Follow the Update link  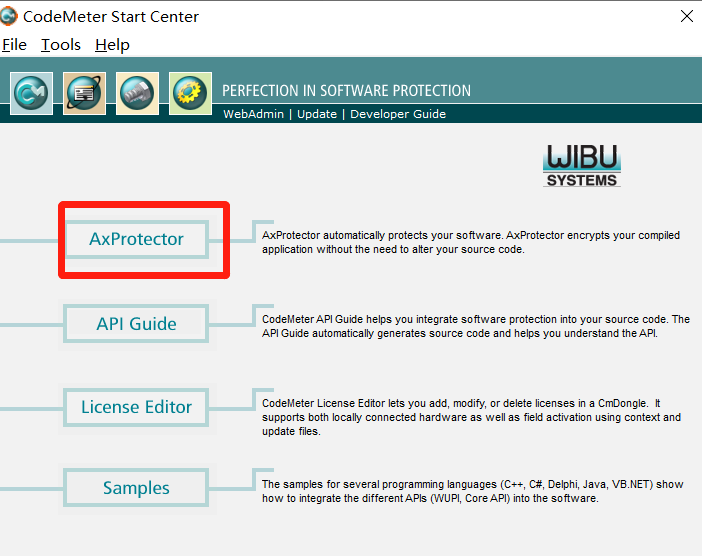click(317, 114)
